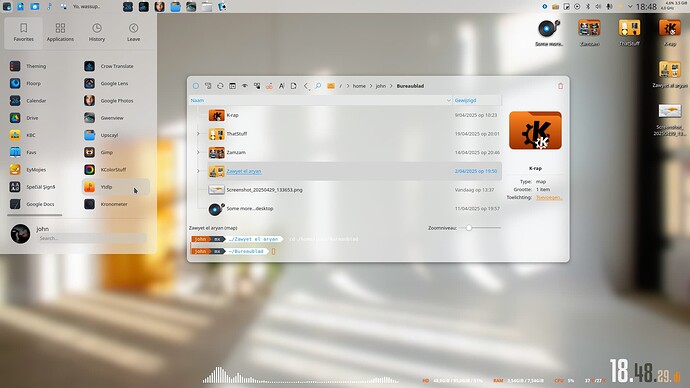
Task: Click the microphone tray icon
Action: pyautogui.click(x=609, y=7)
